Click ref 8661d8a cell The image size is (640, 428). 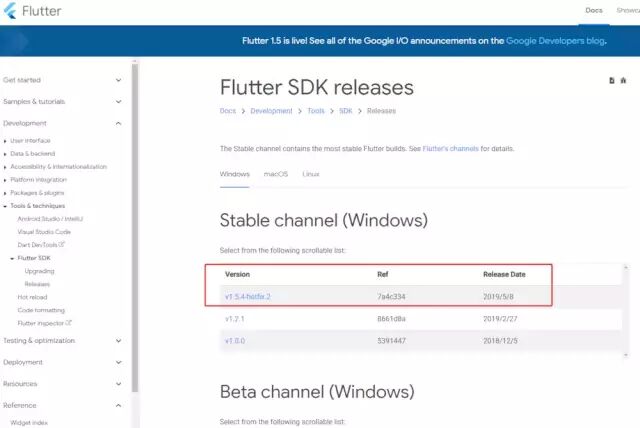click(x=391, y=319)
